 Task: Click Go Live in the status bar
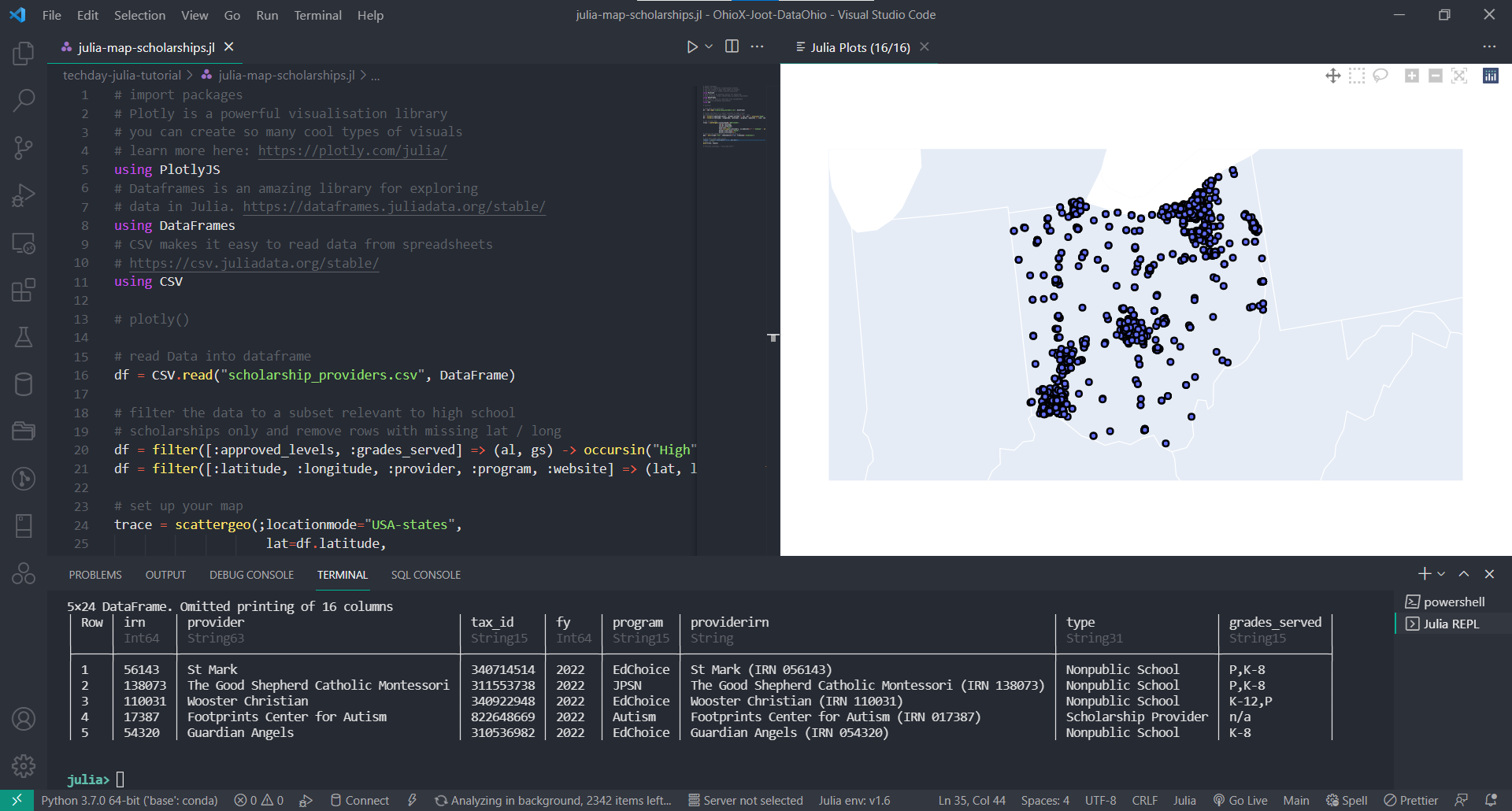pos(1240,800)
